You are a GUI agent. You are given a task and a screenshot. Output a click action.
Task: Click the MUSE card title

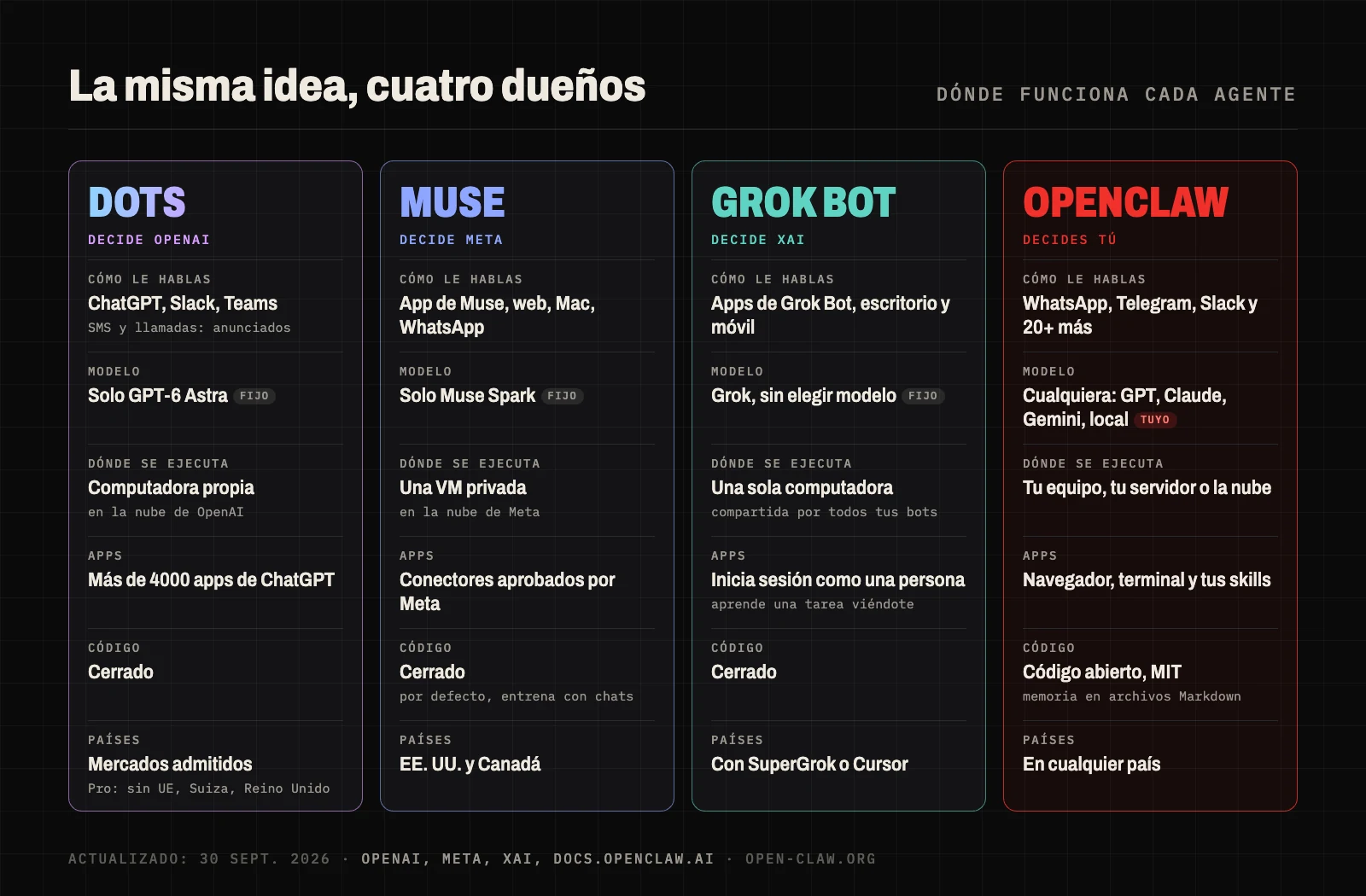coord(452,203)
